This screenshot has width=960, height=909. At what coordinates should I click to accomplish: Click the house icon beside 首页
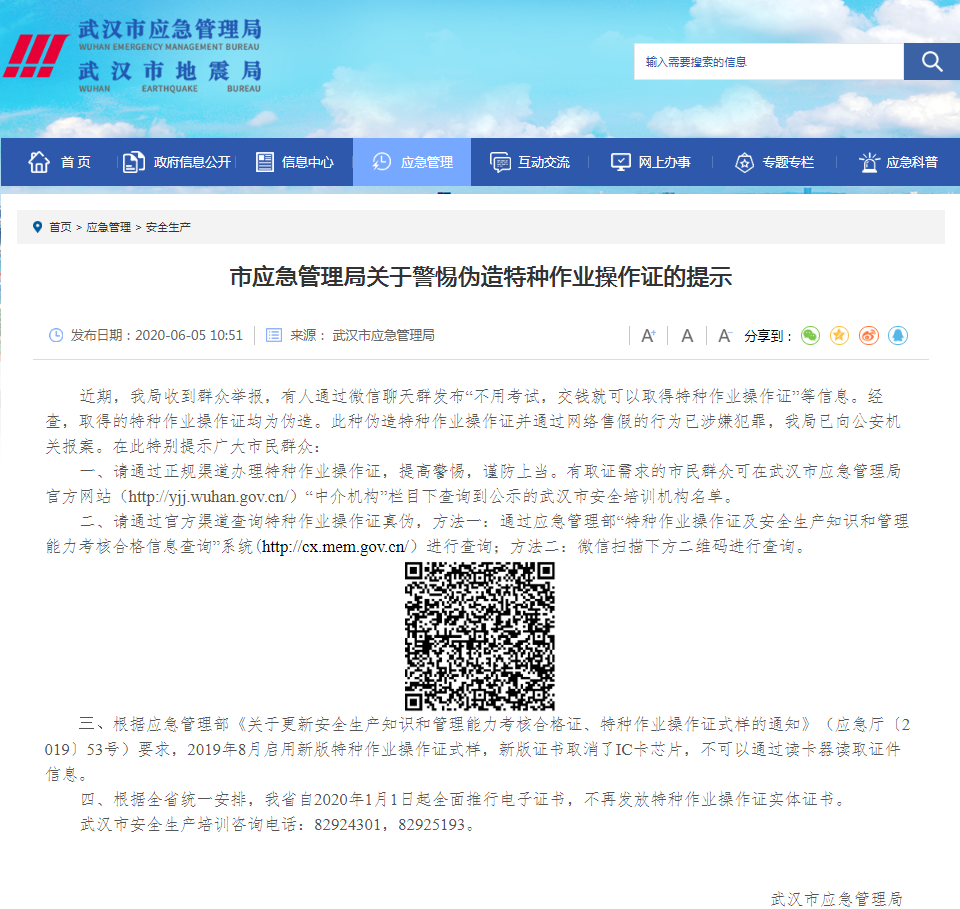pos(39,162)
